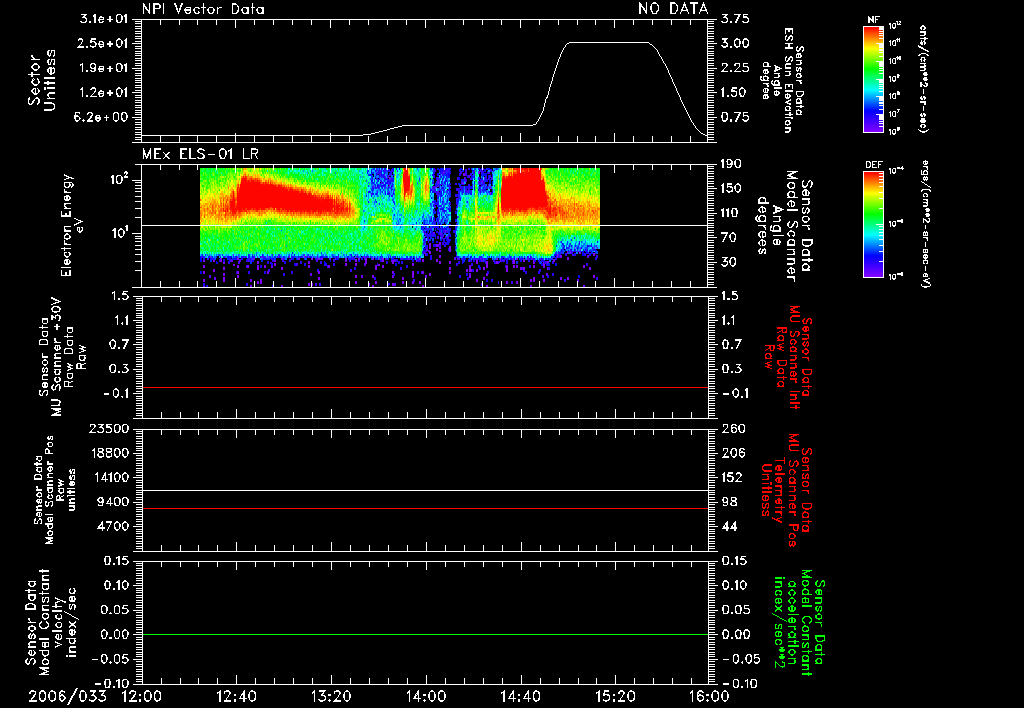Viewport: 1024px width, 708px height.
Task: Click the "23500" scanner position tick label
Action: click(108, 429)
